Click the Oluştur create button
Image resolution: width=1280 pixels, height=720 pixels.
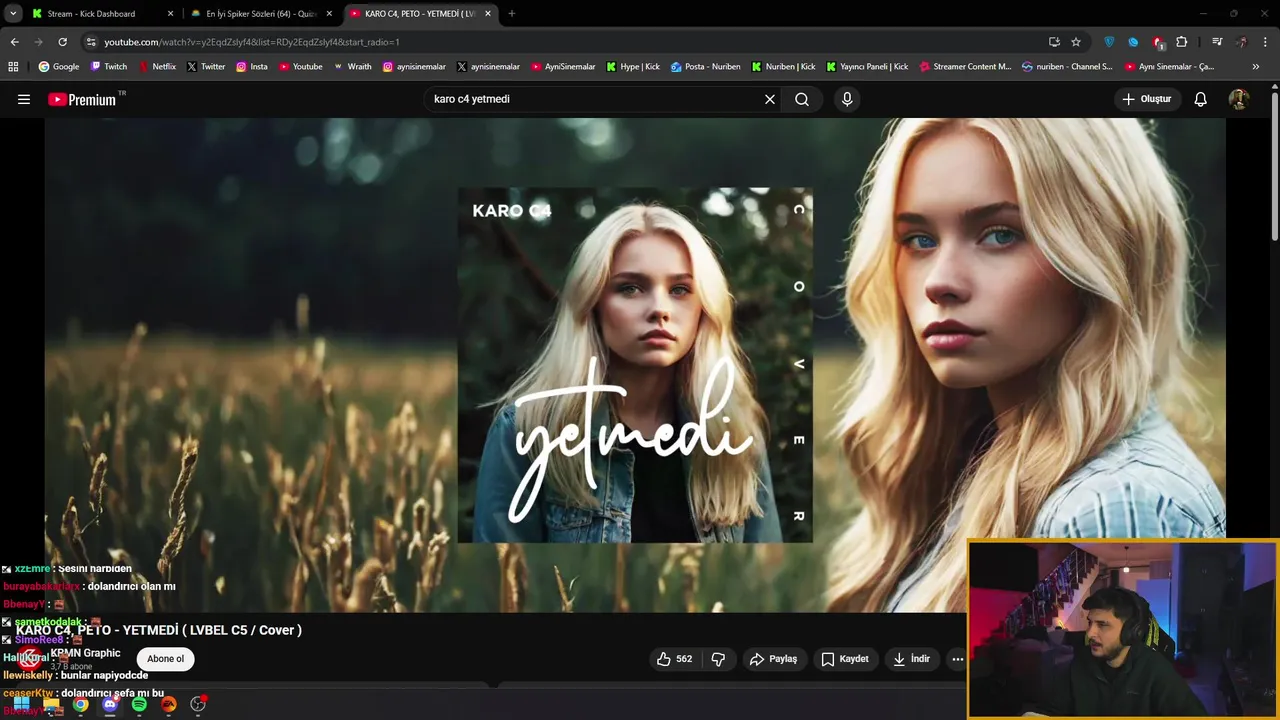pyautogui.click(x=1147, y=99)
